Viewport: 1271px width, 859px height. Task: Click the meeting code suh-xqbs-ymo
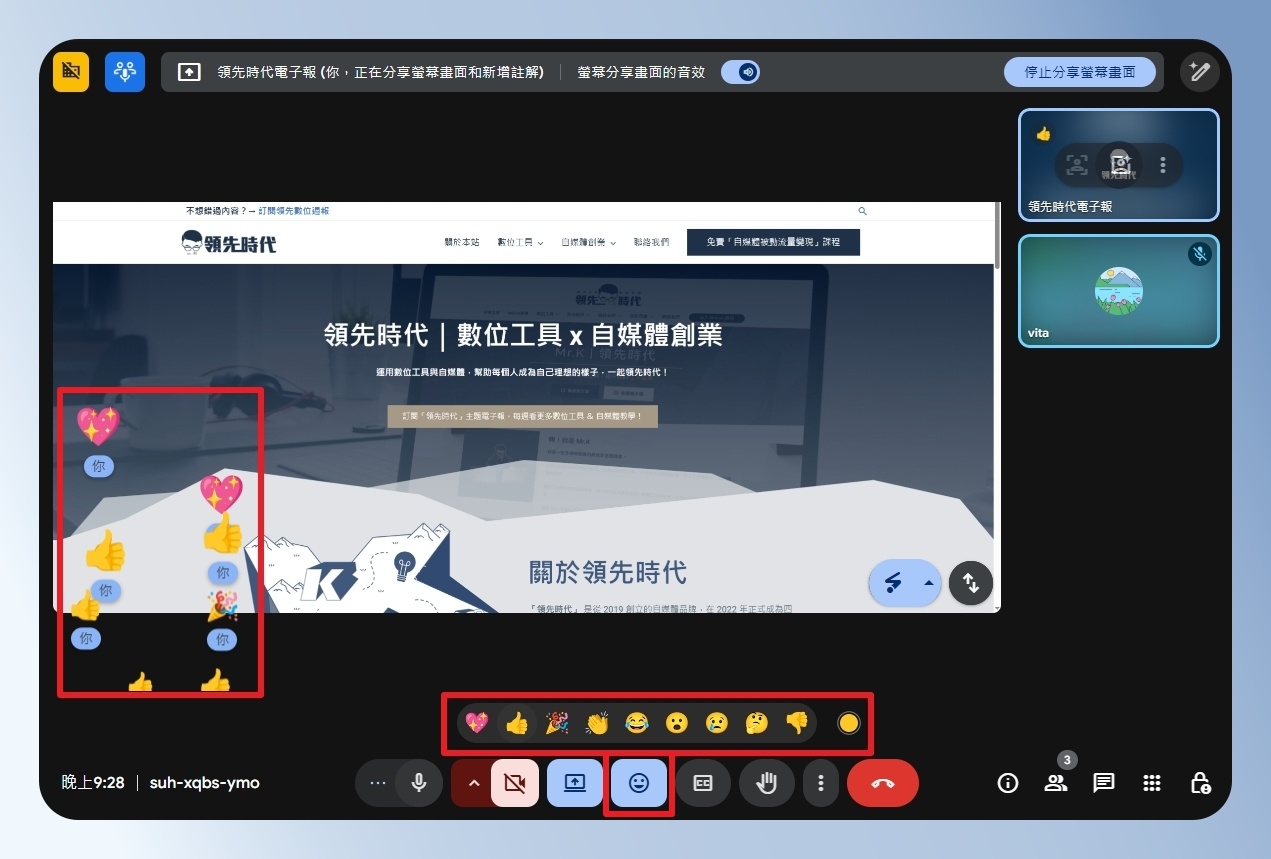click(x=205, y=783)
